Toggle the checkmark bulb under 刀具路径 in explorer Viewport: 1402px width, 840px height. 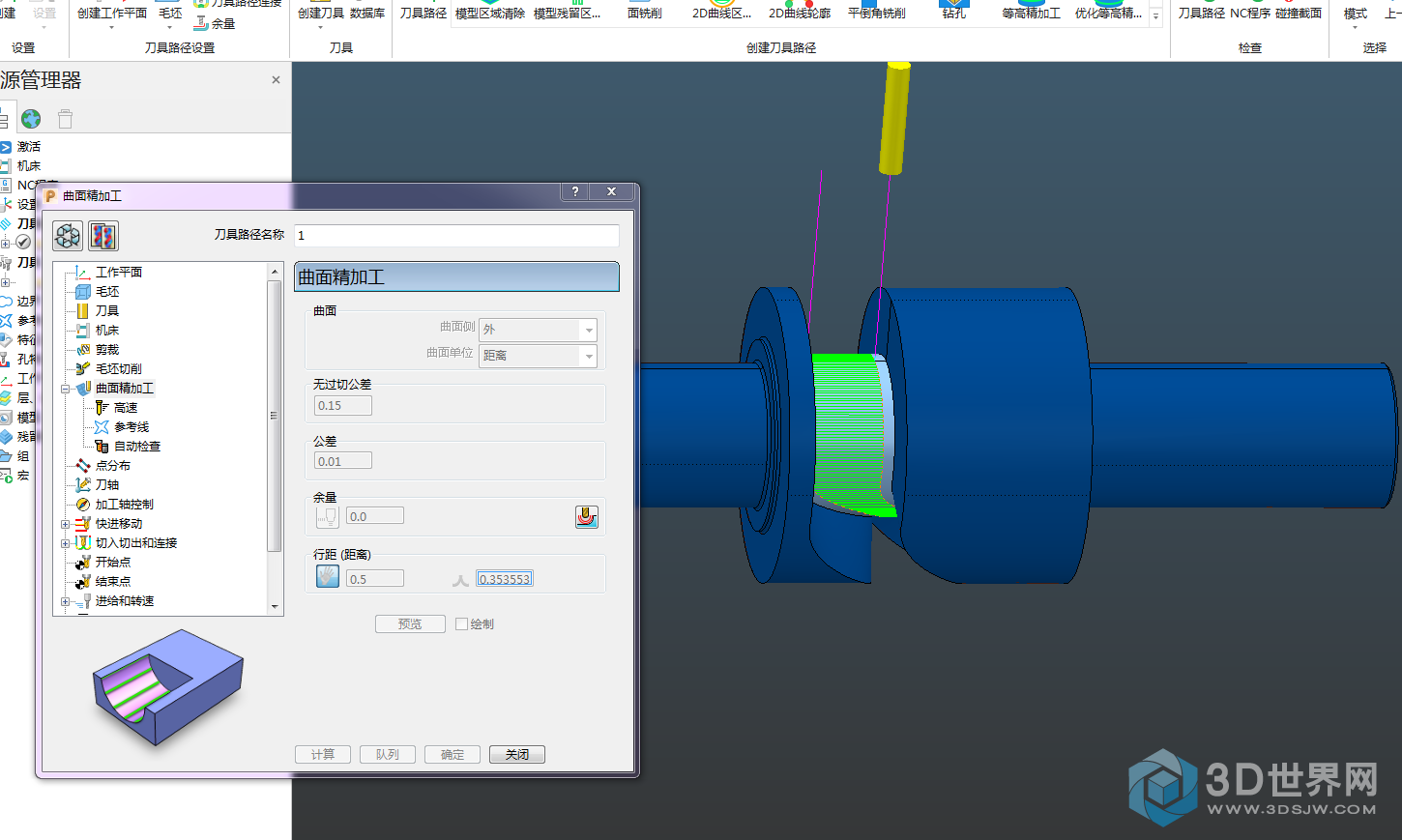(23, 243)
